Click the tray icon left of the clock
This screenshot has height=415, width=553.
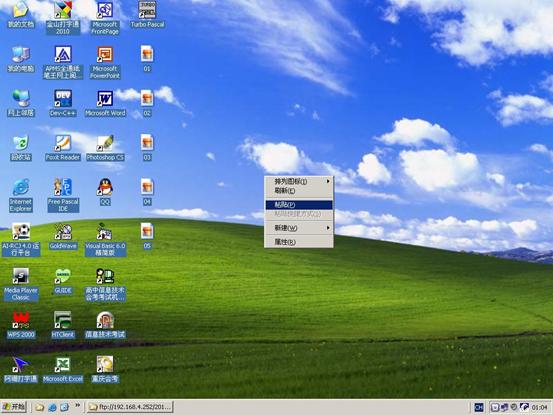tap(524, 407)
